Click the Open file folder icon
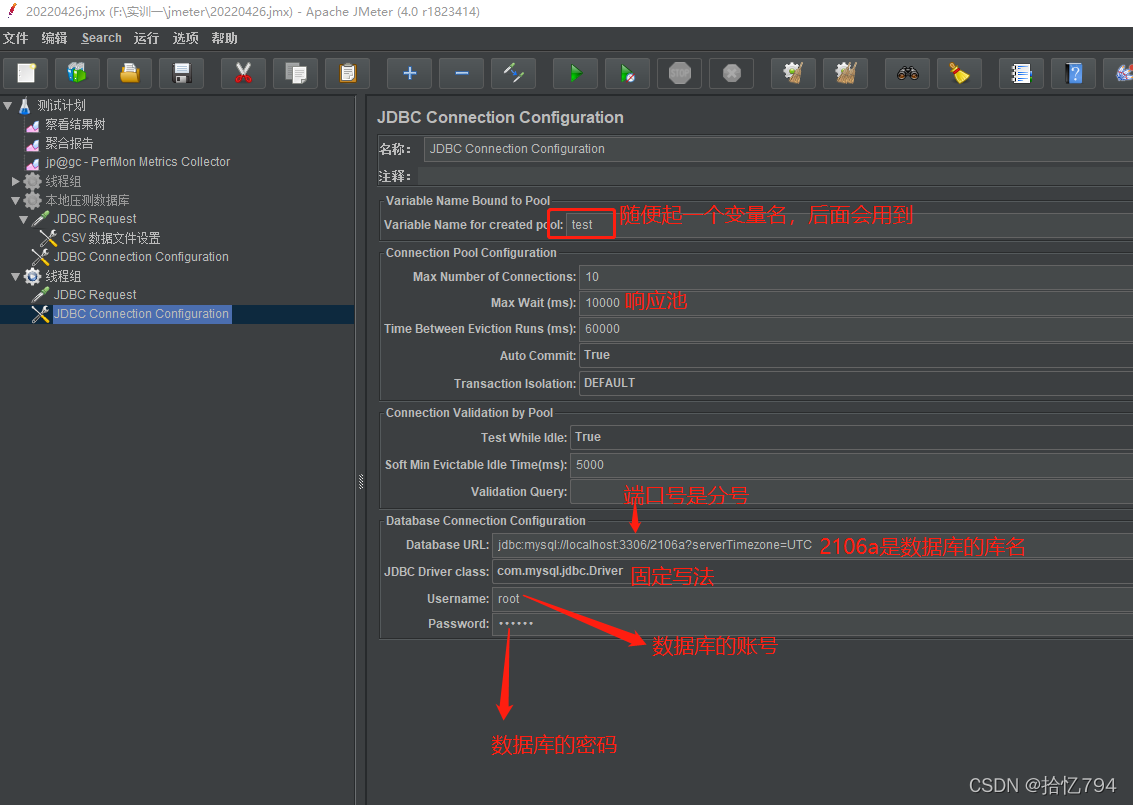Image resolution: width=1133 pixels, height=805 pixels. point(129,73)
